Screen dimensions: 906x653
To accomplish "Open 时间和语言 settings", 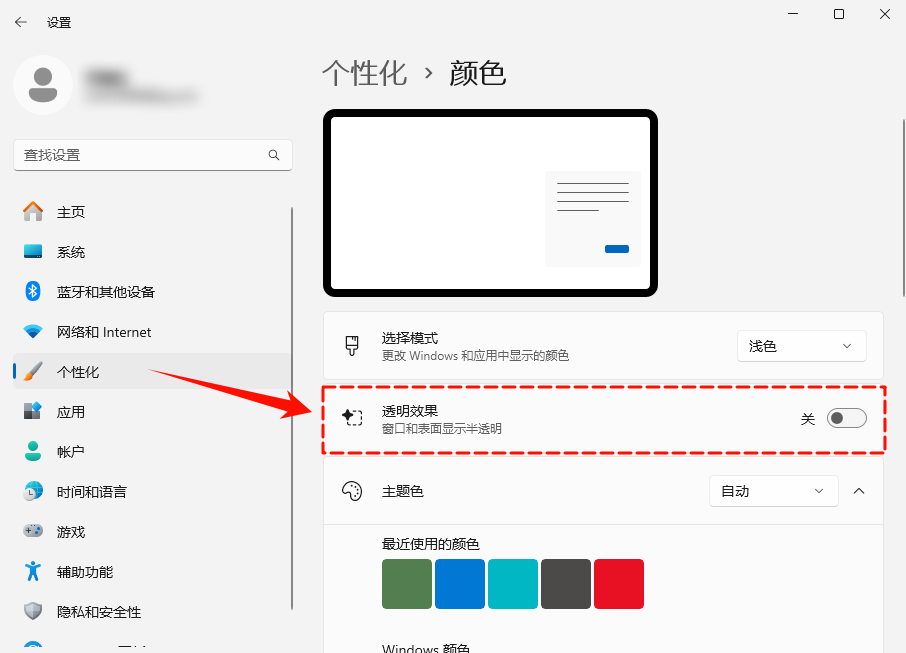I will coord(90,491).
